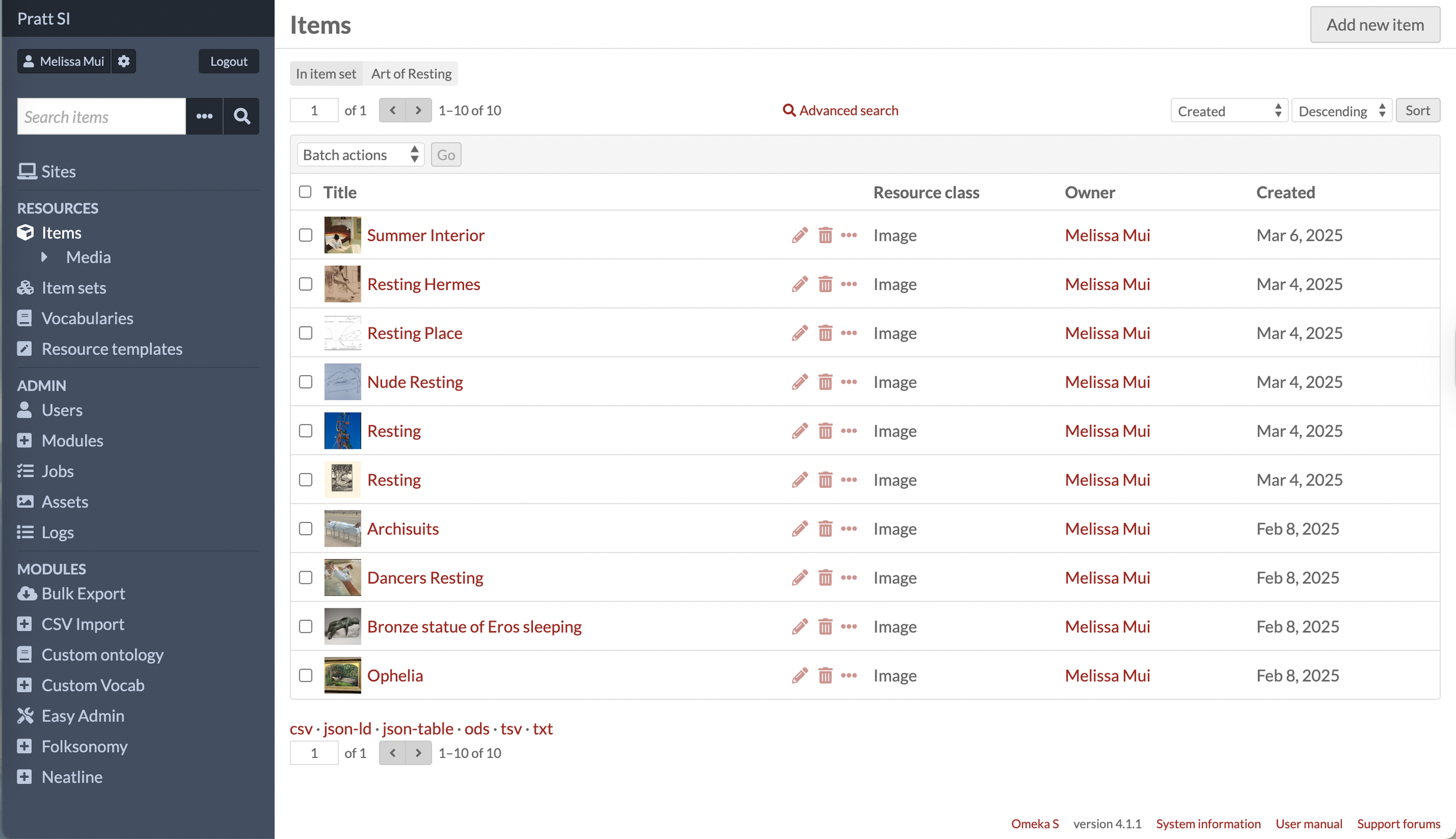
Task: Open Item sets in the sidebar
Action: click(73, 288)
